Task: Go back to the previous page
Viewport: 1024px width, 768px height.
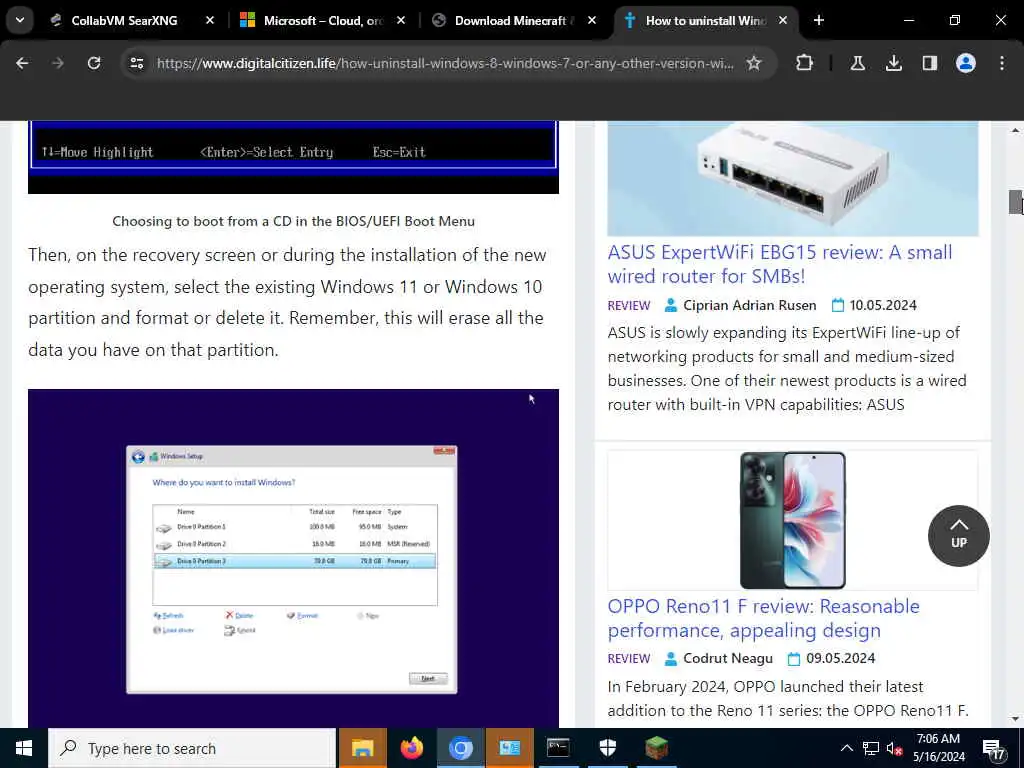Action: 22,63
